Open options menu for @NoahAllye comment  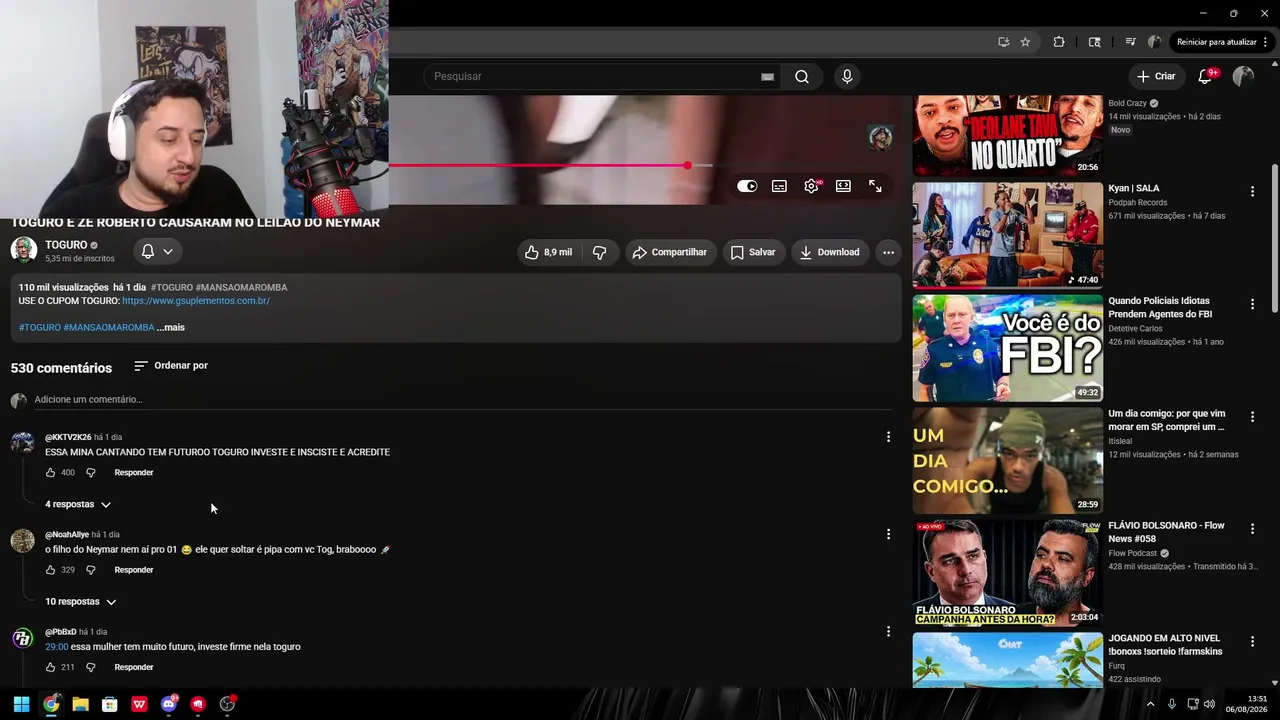[x=888, y=534]
